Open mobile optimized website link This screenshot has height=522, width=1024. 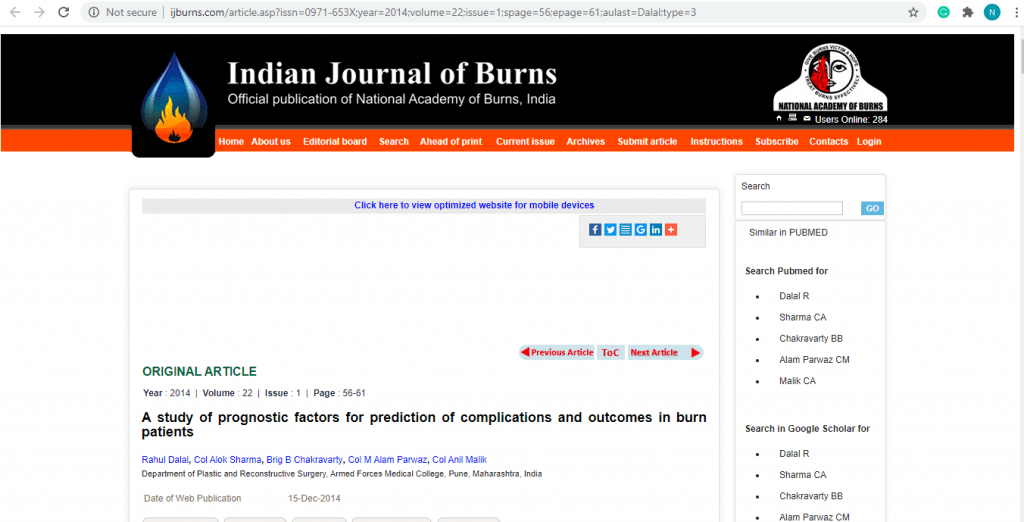point(474,206)
